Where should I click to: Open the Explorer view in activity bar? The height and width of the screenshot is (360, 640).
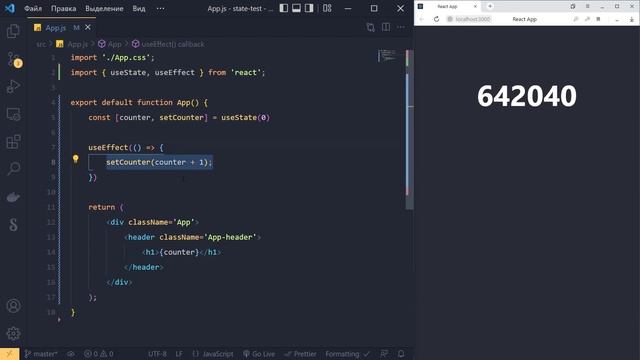13,31
